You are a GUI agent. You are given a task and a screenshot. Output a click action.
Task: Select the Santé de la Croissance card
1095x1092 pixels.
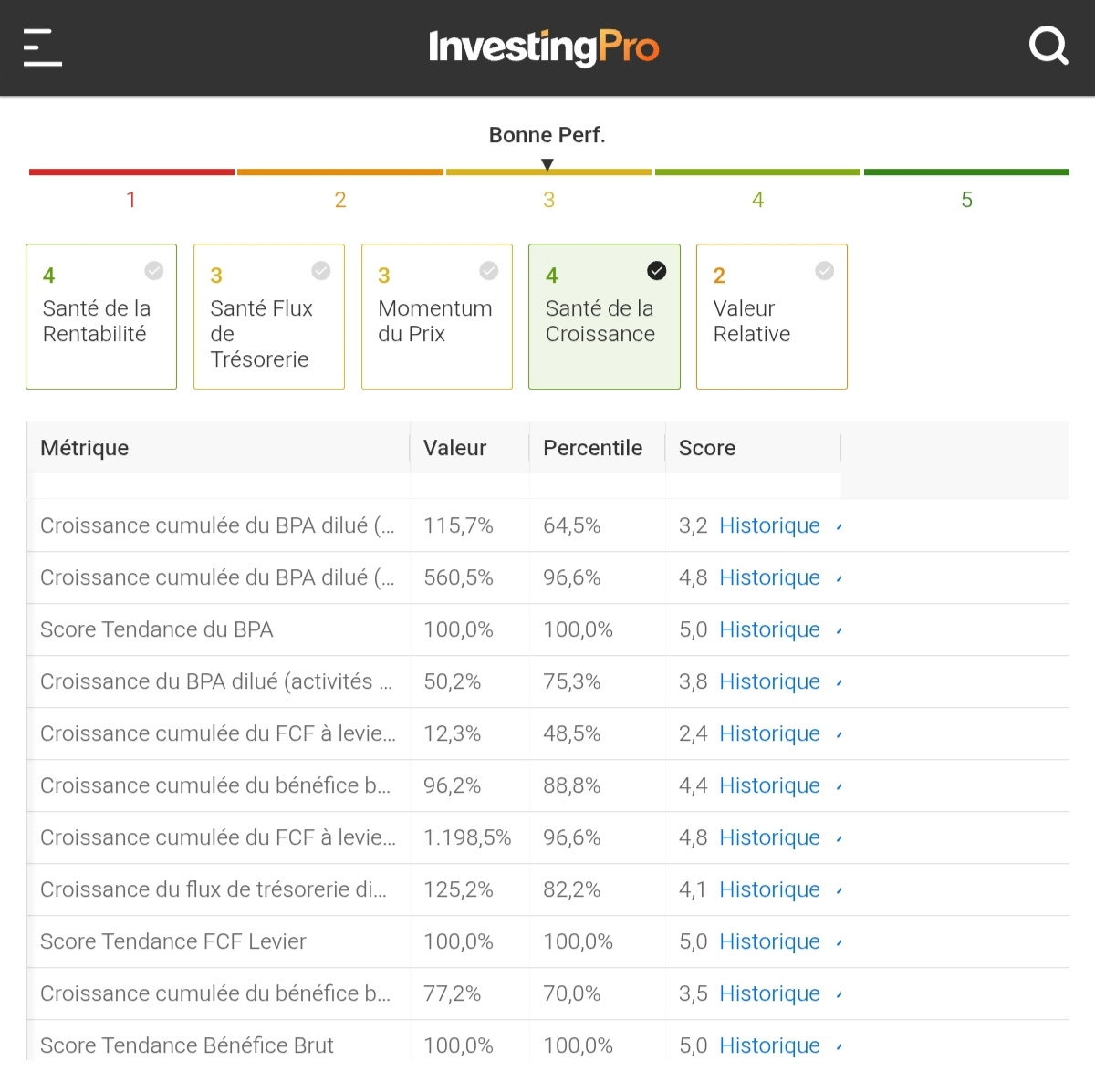coord(604,317)
